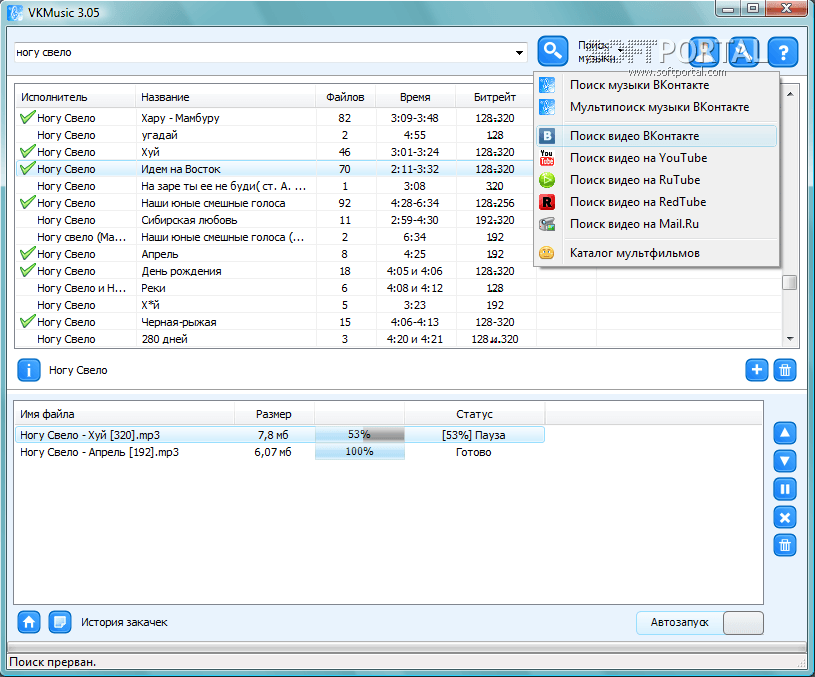Open the user account button with person icon
The image size is (815, 677).
705,51
